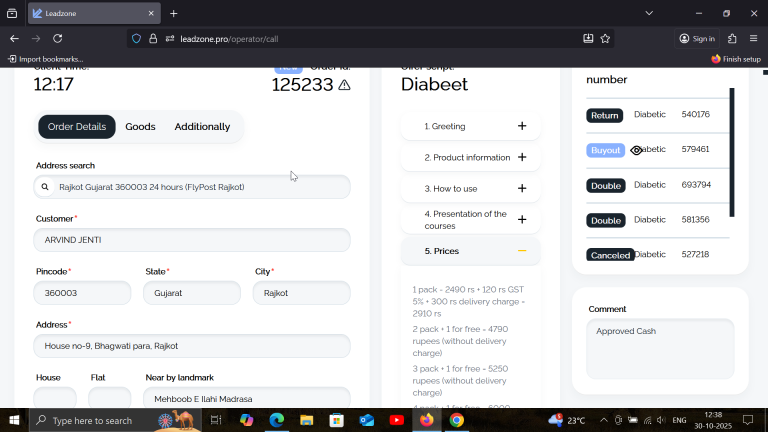This screenshot has height=432, width=768.
Task: Click the Return status badge
Action: 604,116
